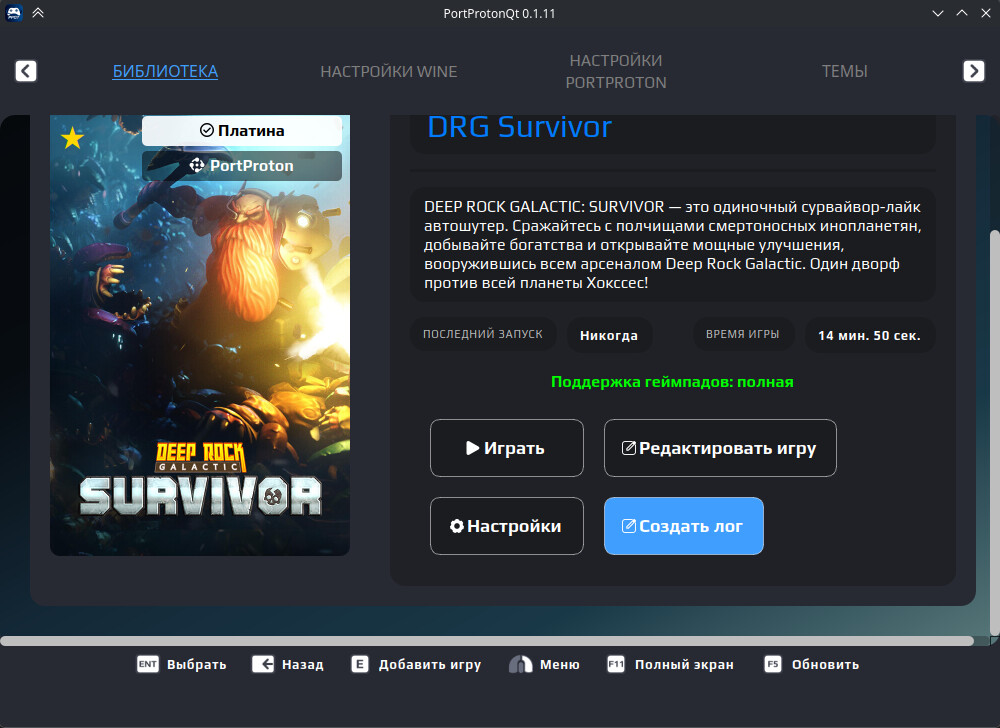Viewport: 1000px width, 728px height.
Task: Click the Платина compatibility badge
Action: click(x=242, y=131)
